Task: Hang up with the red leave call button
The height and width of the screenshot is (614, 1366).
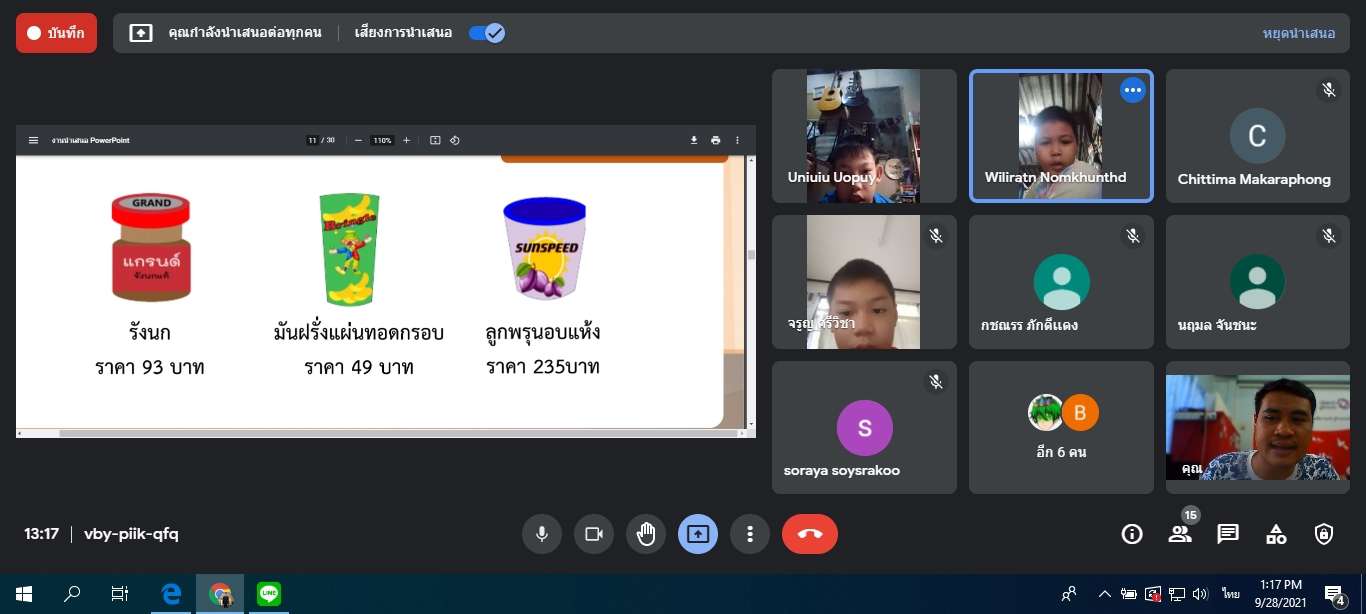Action: [x=809, y=534]
